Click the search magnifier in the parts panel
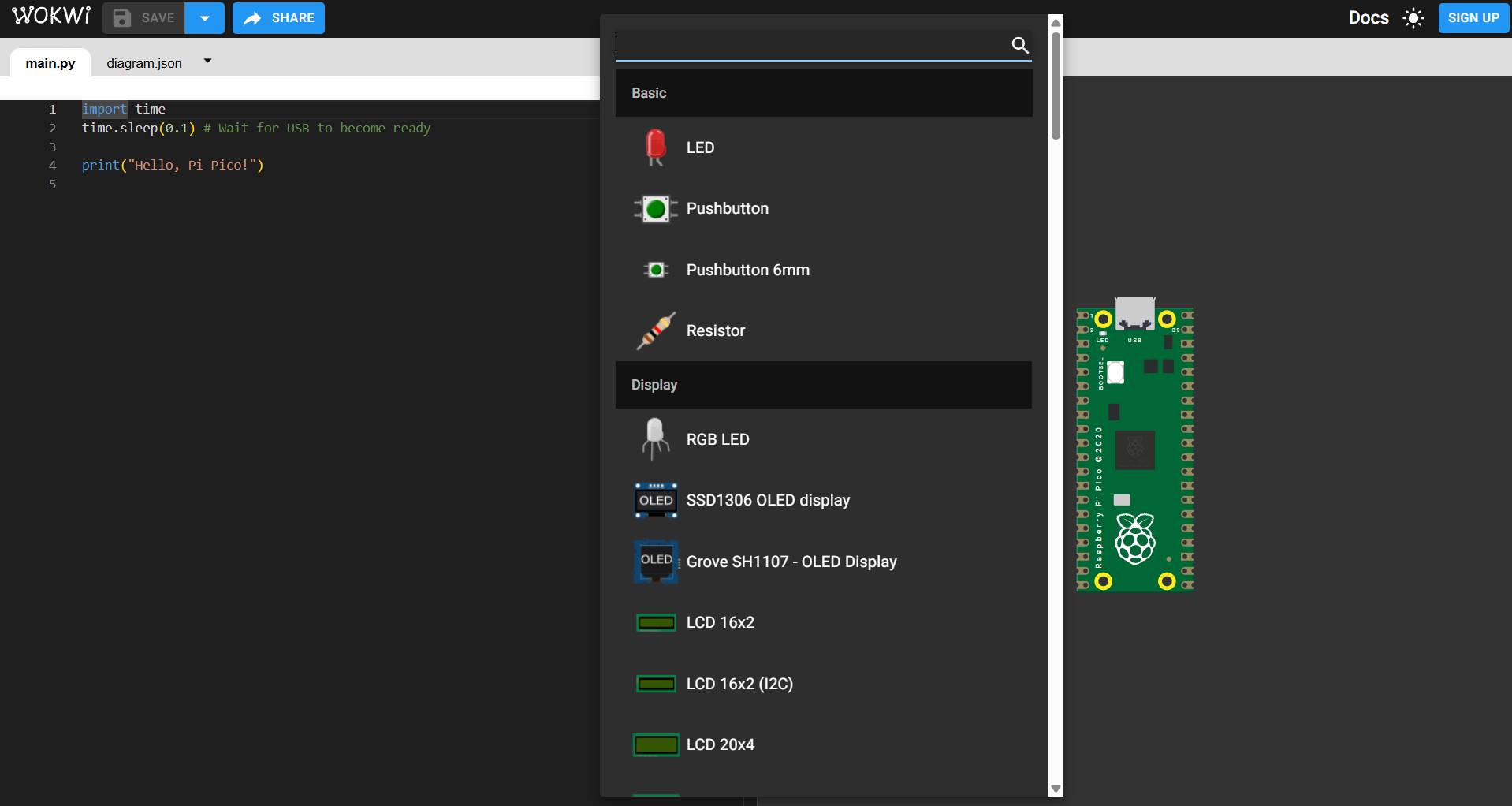This screenshot has height=806, width=1512. coord(1019,46)
